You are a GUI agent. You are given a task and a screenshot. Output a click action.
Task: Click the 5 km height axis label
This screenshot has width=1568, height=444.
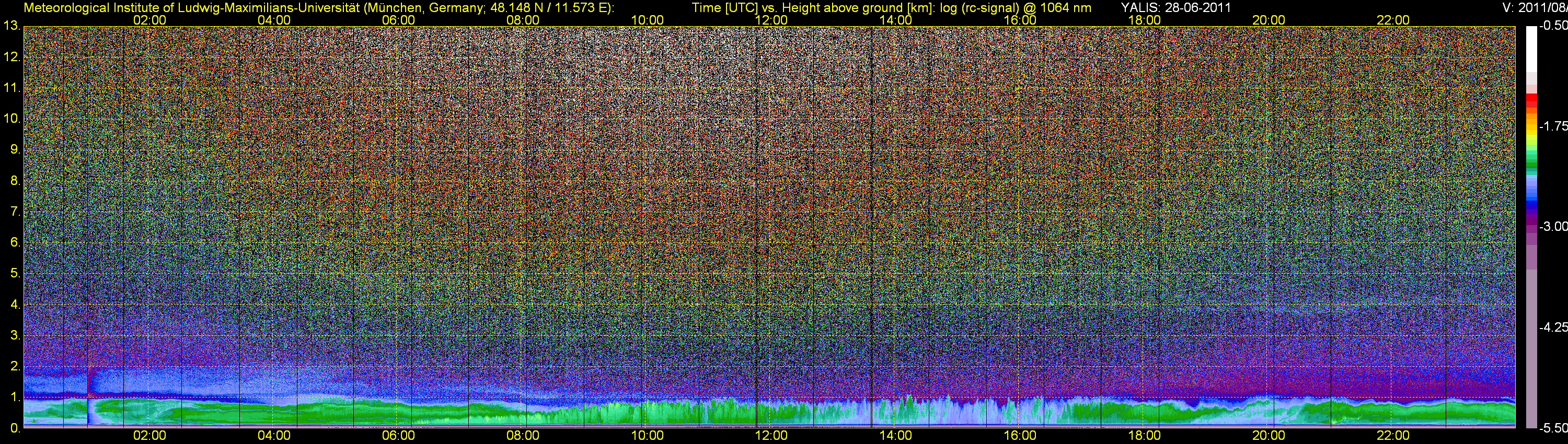tap(15, 274)
